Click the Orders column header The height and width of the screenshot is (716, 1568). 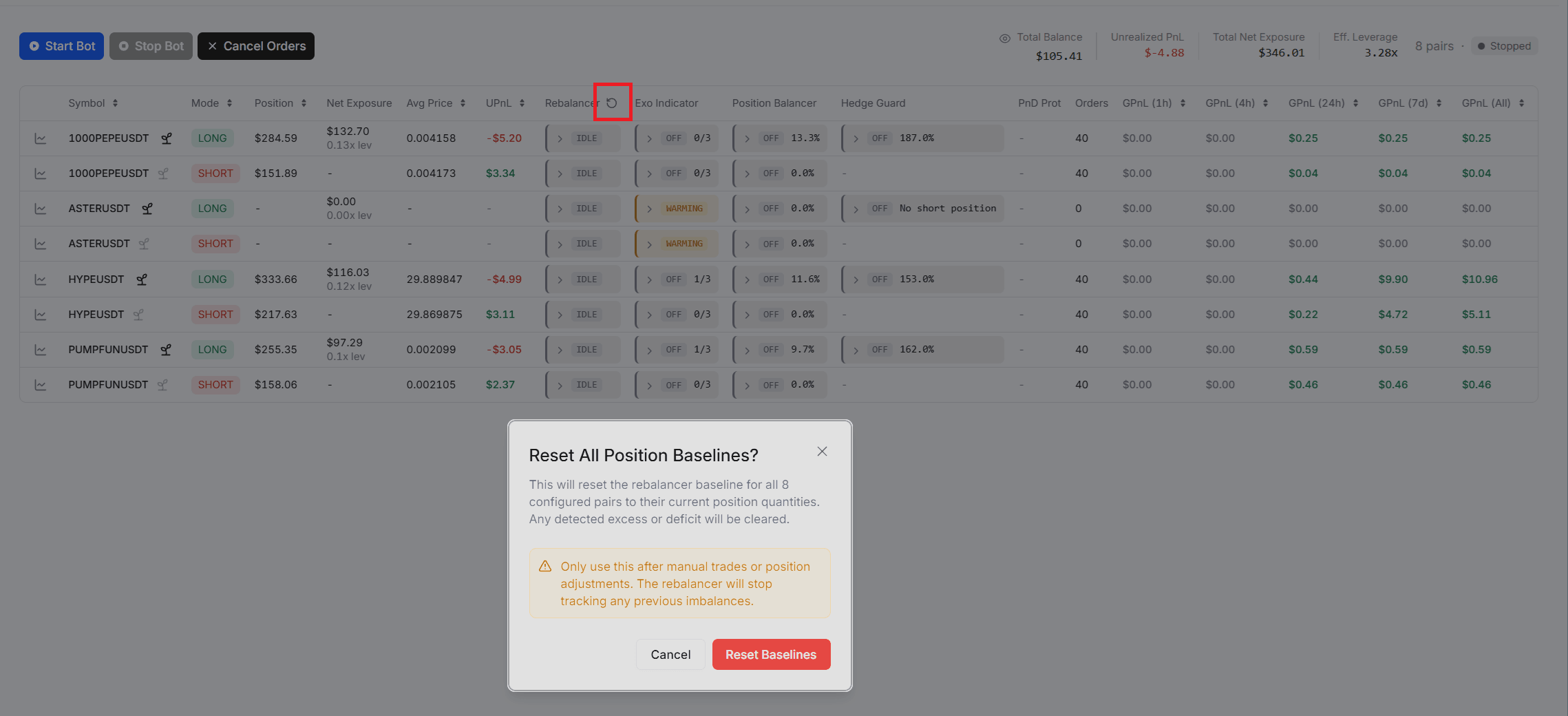pyautogui.click(x=1092, y=103)
